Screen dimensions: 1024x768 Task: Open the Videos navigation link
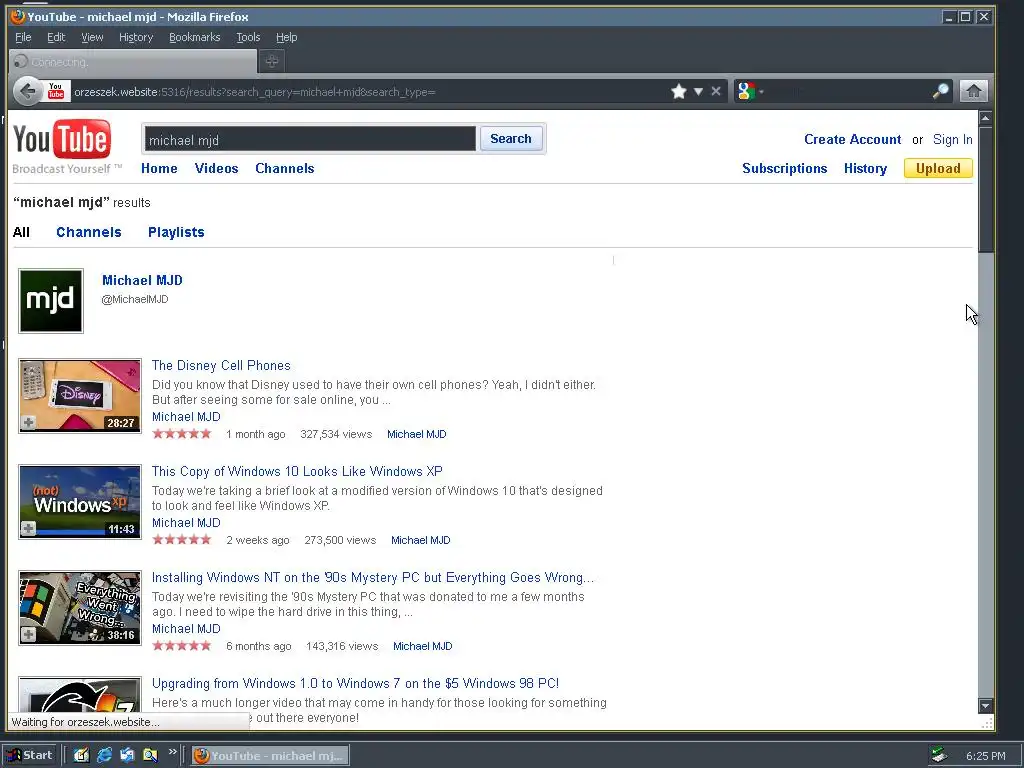(216, 168)
